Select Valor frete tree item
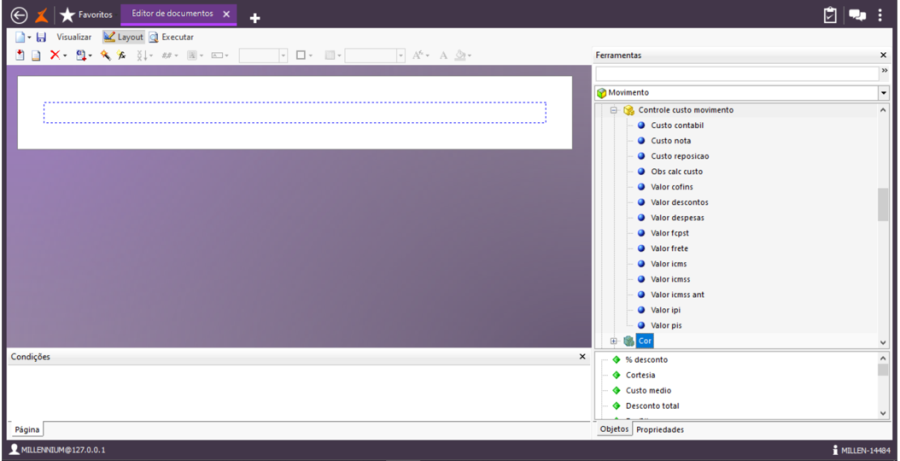900x461 pixels. [x=669, y=249]
